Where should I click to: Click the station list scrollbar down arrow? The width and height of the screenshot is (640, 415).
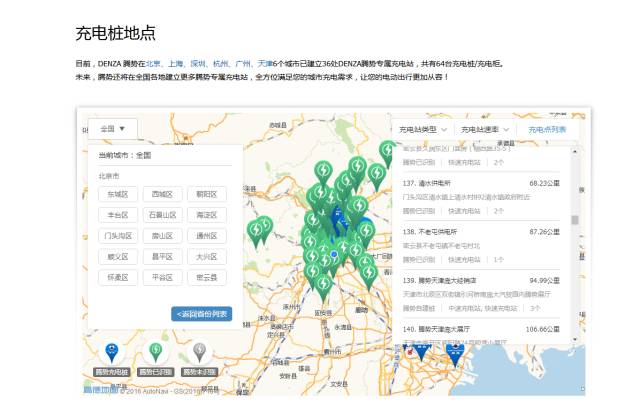pos(575,339)
